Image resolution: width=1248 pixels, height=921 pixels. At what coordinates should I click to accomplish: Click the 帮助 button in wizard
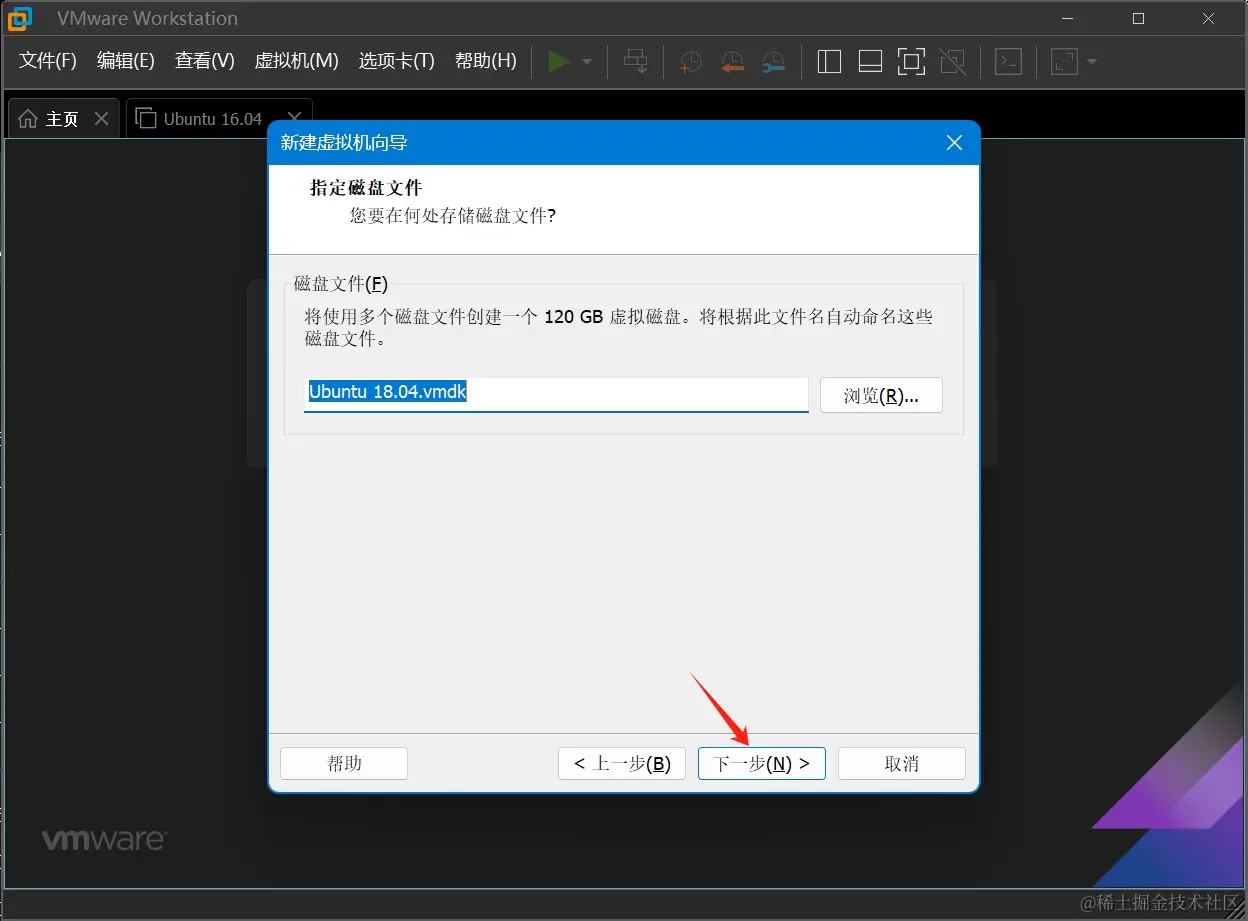[344, 763]
